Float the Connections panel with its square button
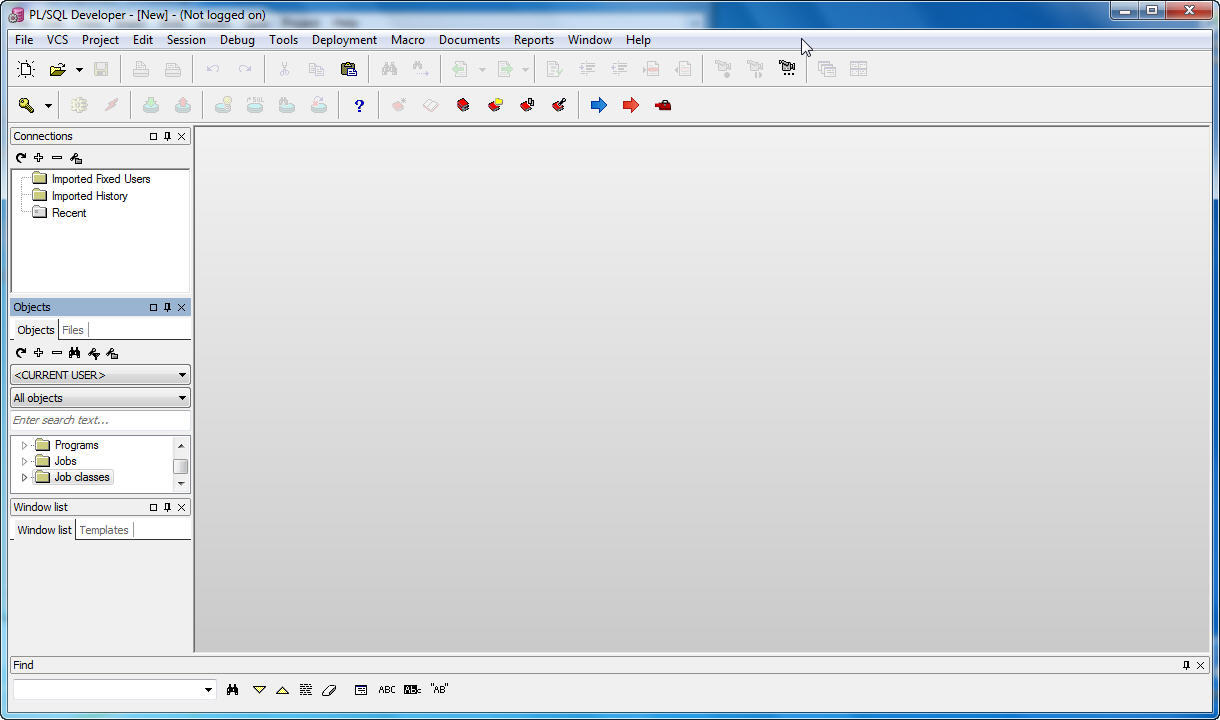 153,136
